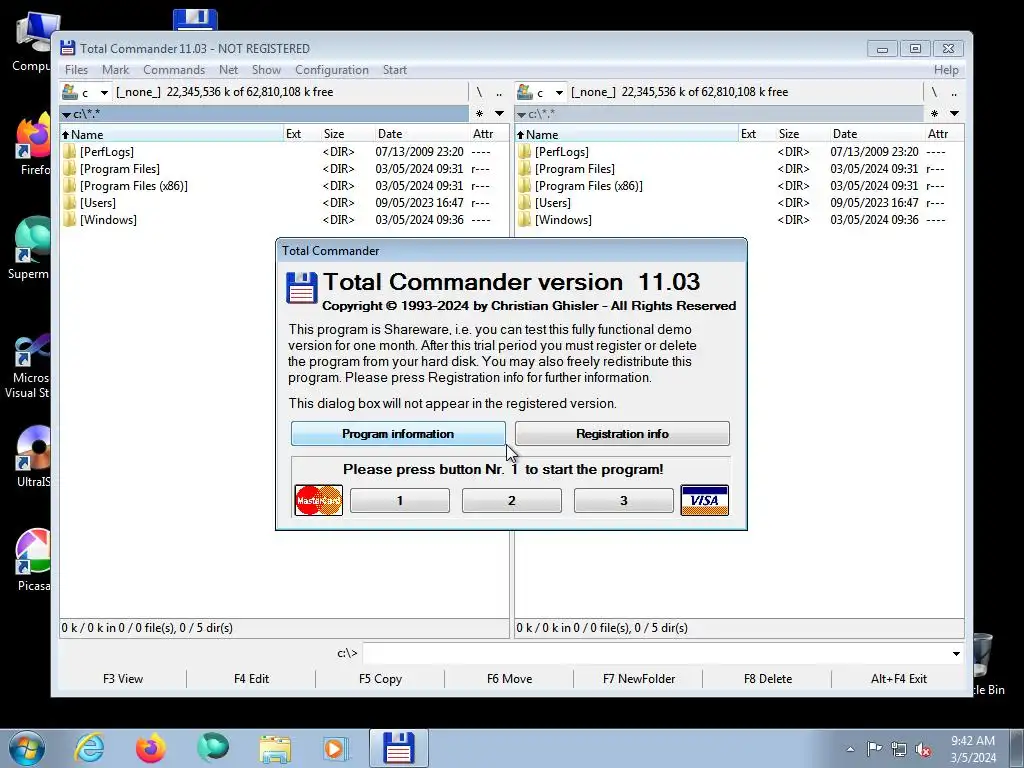Open the Help menu
The image size is (1024, 768).
[x=946, y=70]
